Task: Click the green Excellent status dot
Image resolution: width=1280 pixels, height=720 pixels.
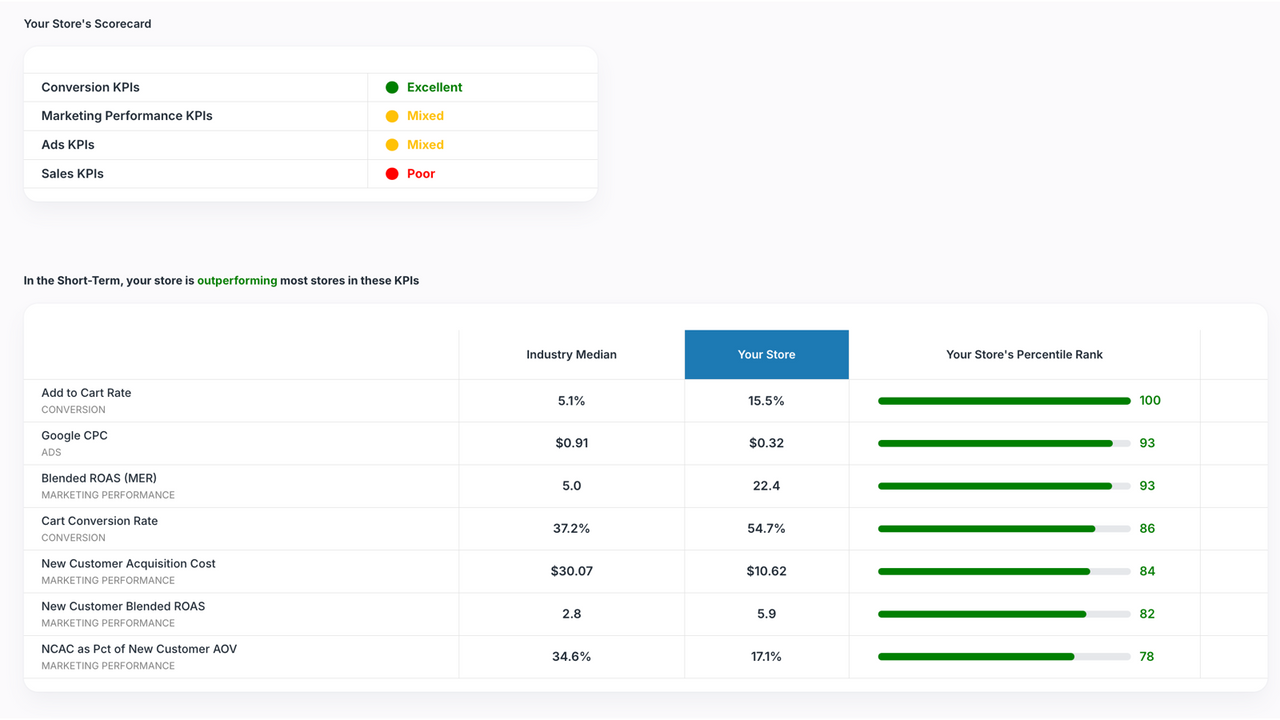Action: pyautogui.click(x=391, y=87)
